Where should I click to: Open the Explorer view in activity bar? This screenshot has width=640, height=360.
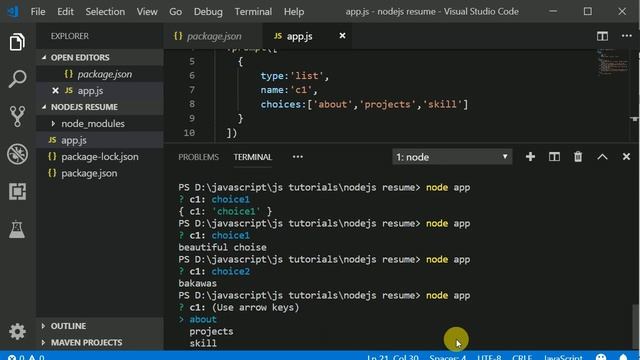click(x=17, y=42)
